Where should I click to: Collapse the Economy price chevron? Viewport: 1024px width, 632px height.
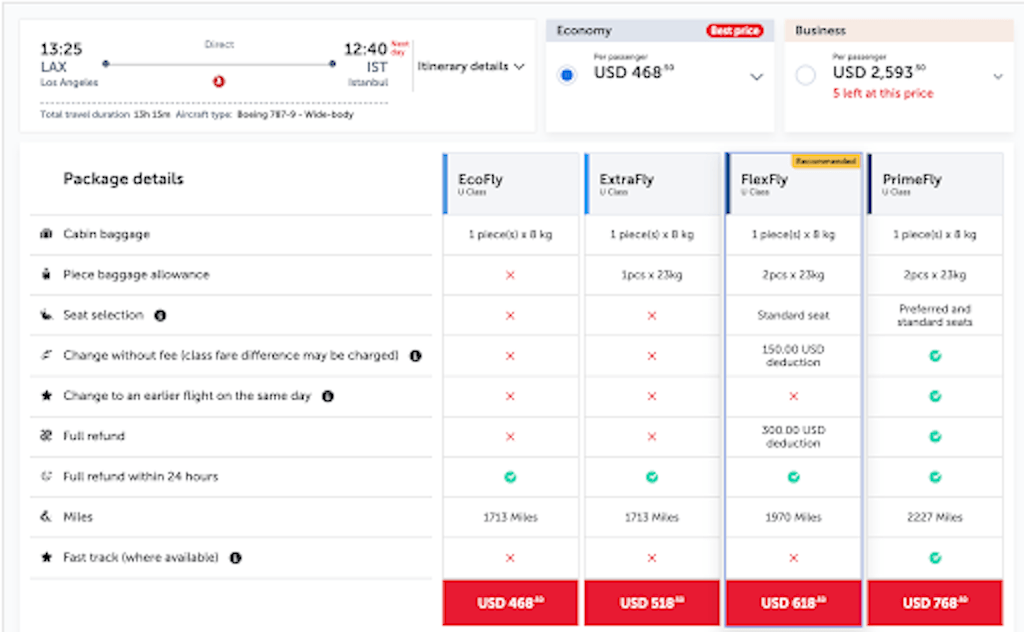[x=757, y=77]
